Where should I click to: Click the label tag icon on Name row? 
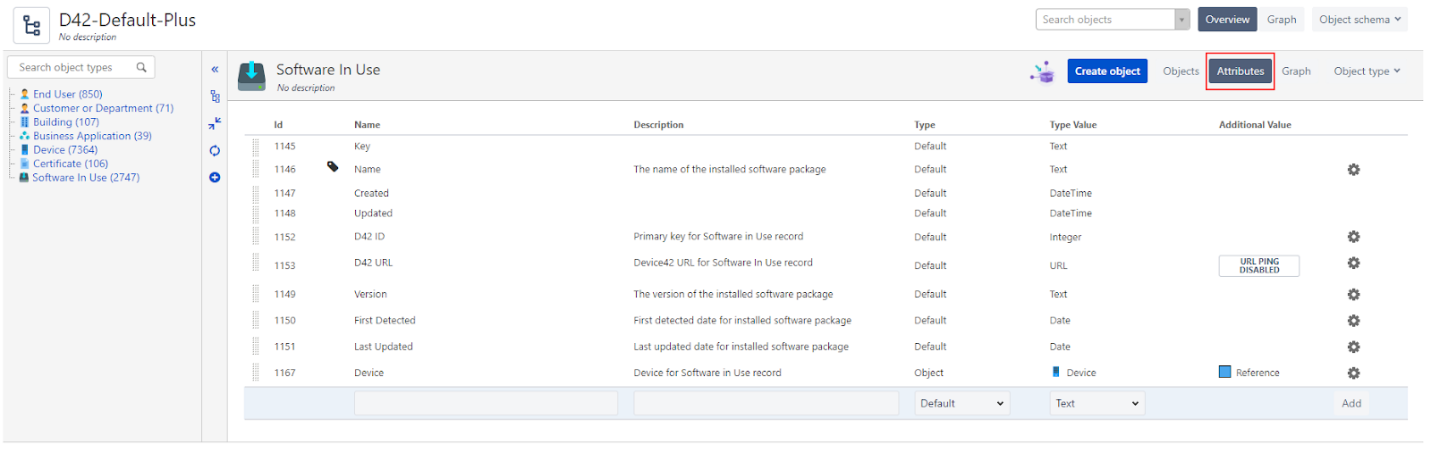(x=333, y=167)
